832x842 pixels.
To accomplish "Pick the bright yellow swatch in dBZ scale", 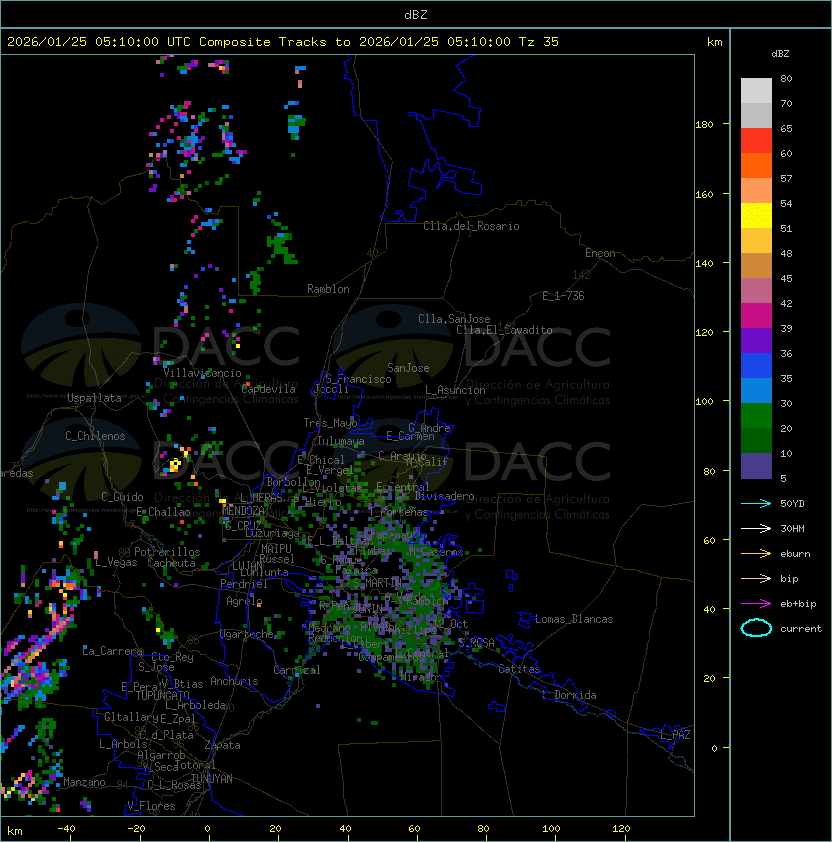I will pos(756,216).
